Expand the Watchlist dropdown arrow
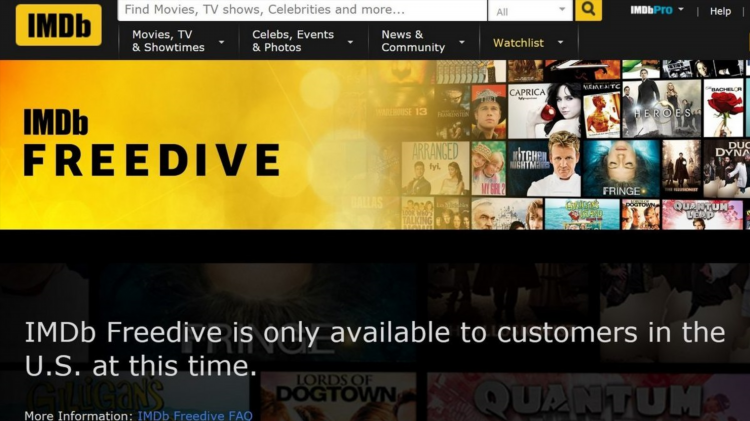Image resolution: width=750 pixels, height=421 pixels. (560, 42)
